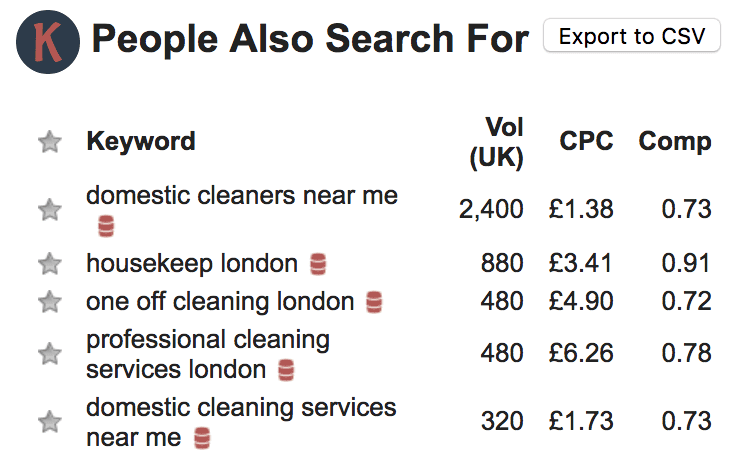
Task: Click the Export to CSV button
Action: coord(631,37)
